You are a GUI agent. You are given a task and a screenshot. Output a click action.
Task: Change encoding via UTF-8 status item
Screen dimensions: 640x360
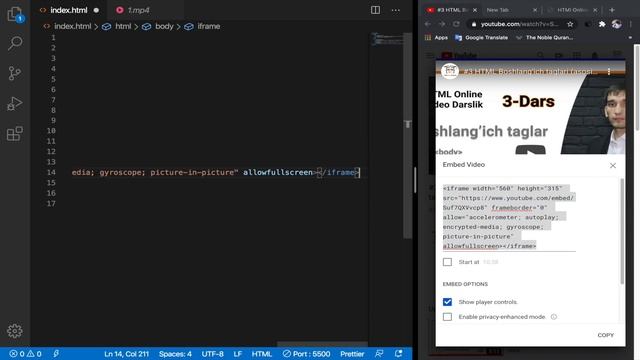212,354
